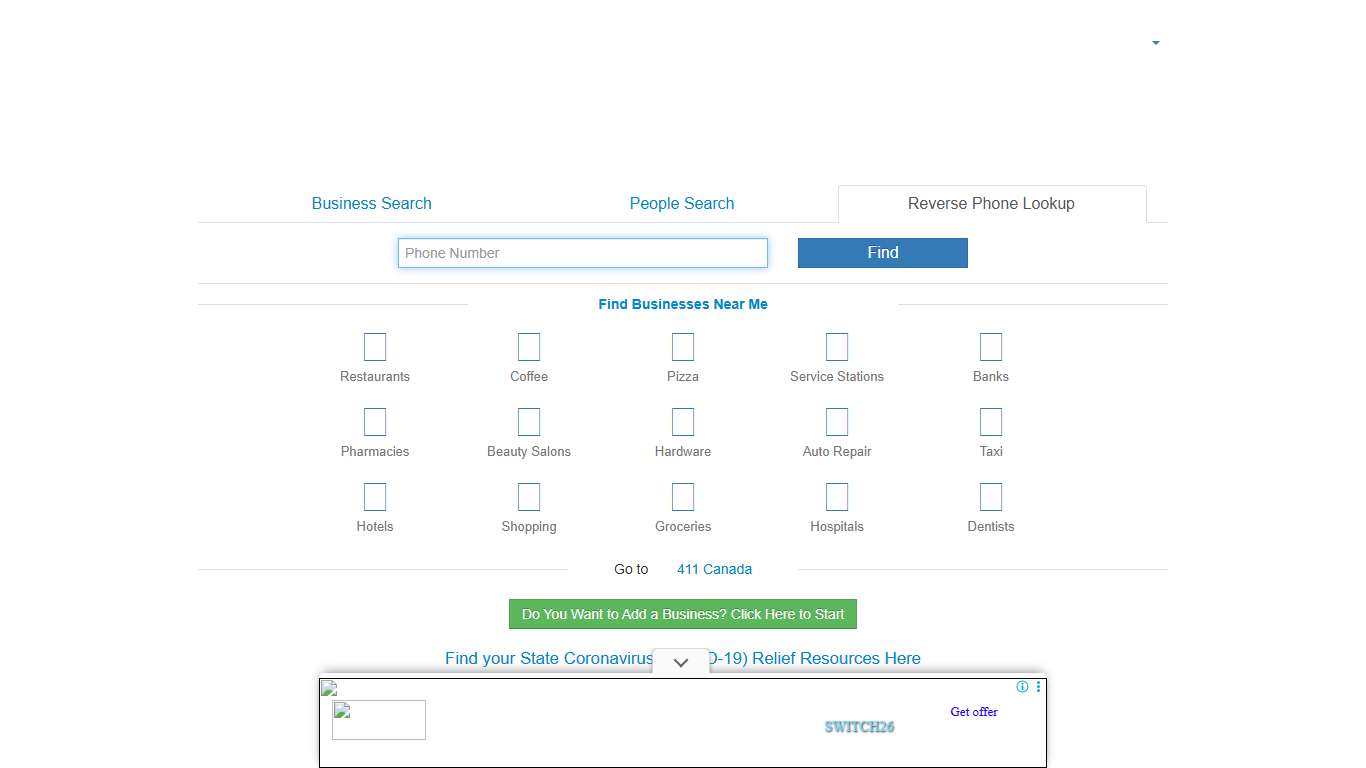The height and width of the screenshot is (768, 1366).
Task: Click the Hardware category icon
Action: (683, 422)
